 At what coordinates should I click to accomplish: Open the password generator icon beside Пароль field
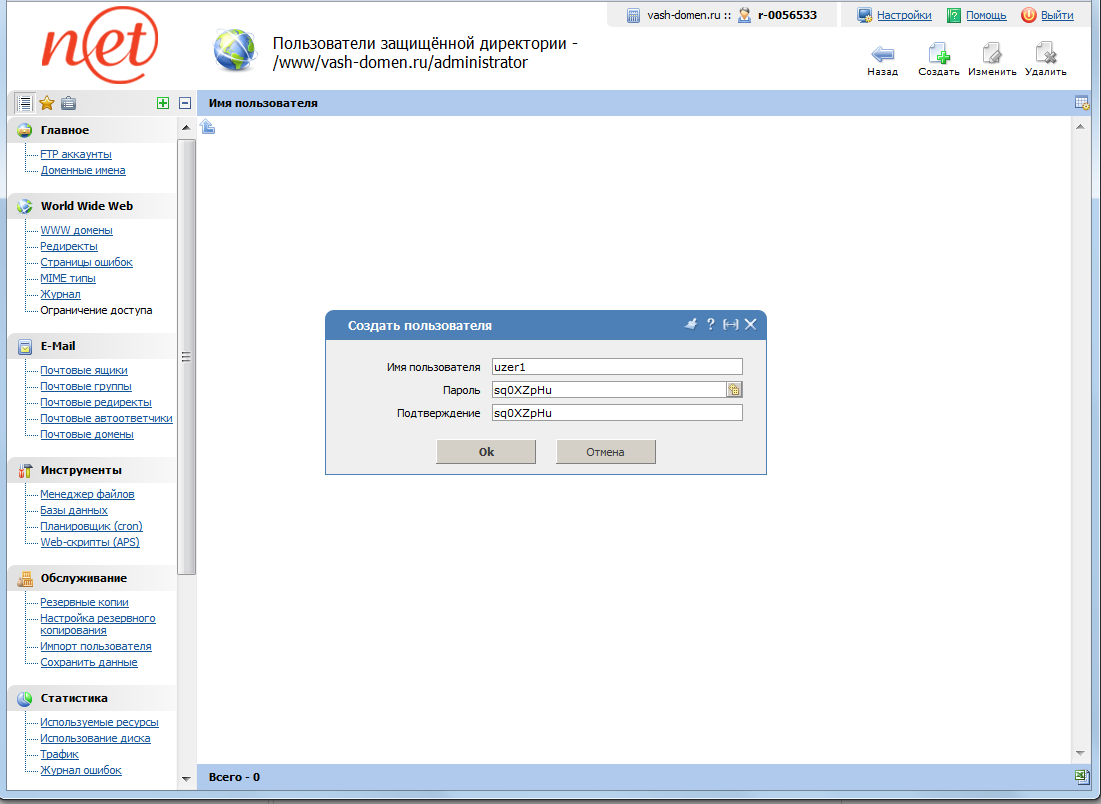click(x=735, y=389)
